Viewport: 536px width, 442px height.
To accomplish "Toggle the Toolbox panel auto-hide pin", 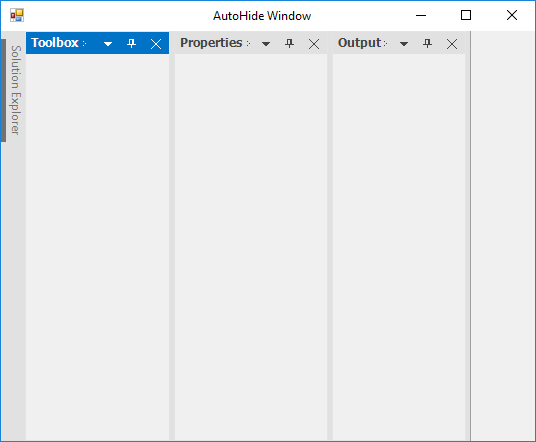I will click(x=132, y=43).
